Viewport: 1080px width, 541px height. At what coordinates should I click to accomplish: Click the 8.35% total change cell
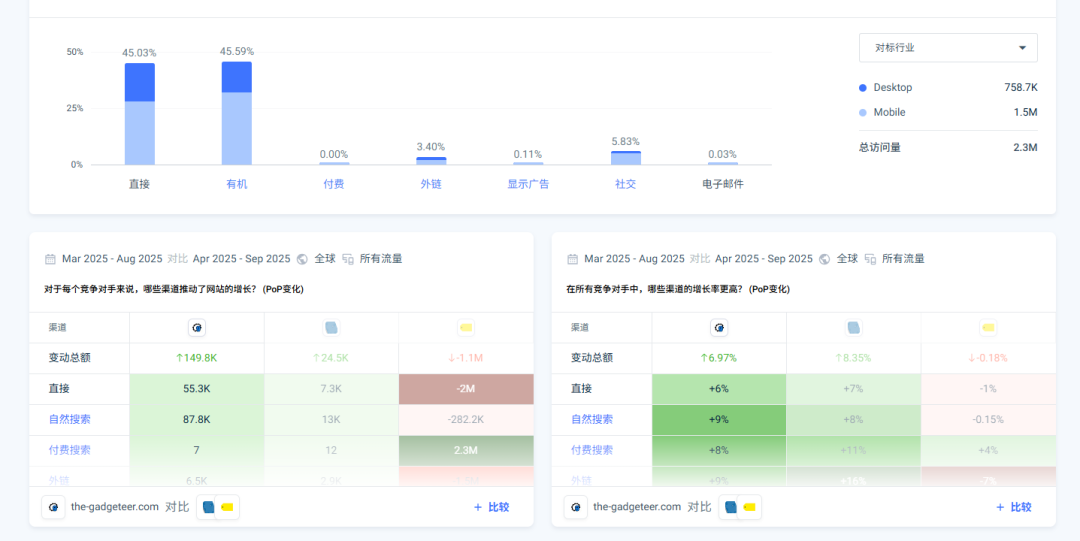(854, 358)
